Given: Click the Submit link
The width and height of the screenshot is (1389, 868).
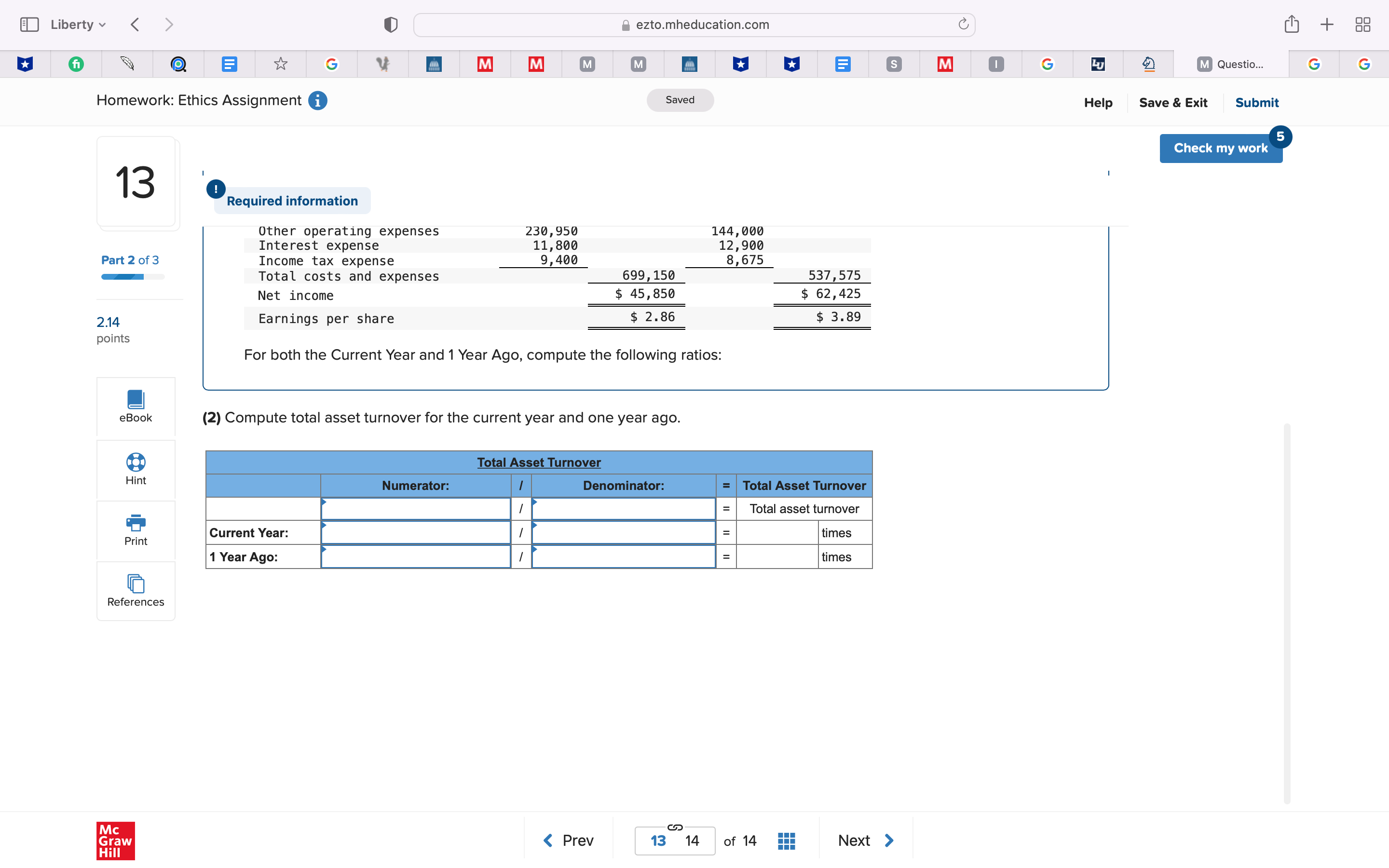Looking at the screenshot, I should click(x=1257, y=102).
